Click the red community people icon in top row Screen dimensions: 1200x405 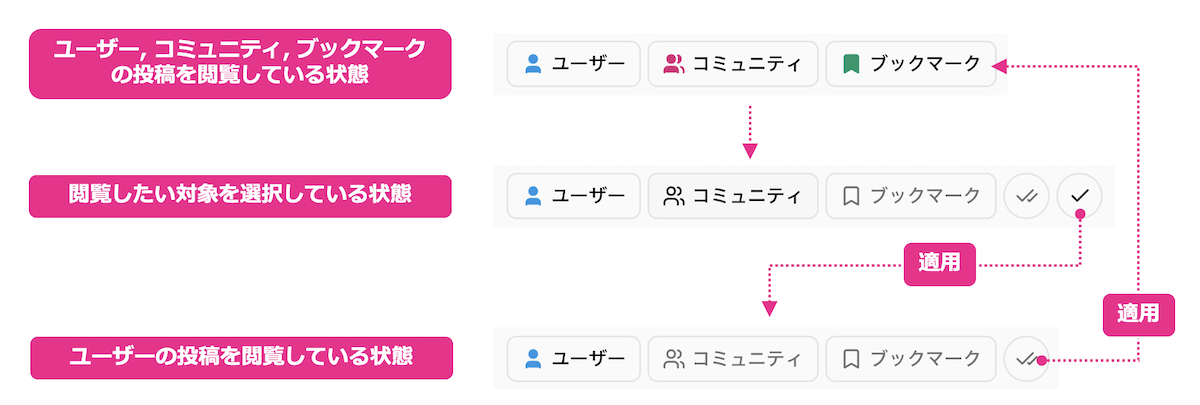(673, 64)
